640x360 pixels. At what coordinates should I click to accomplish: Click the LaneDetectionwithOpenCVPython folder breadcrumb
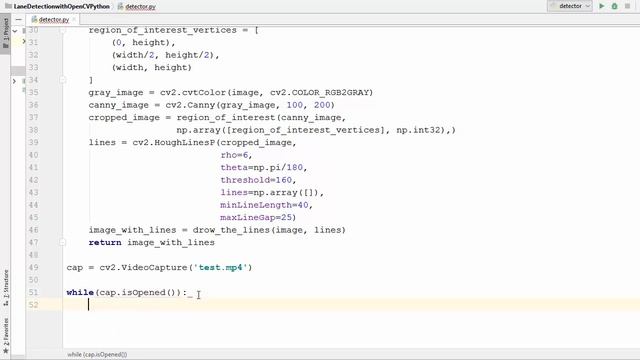[x=57, y=7]
